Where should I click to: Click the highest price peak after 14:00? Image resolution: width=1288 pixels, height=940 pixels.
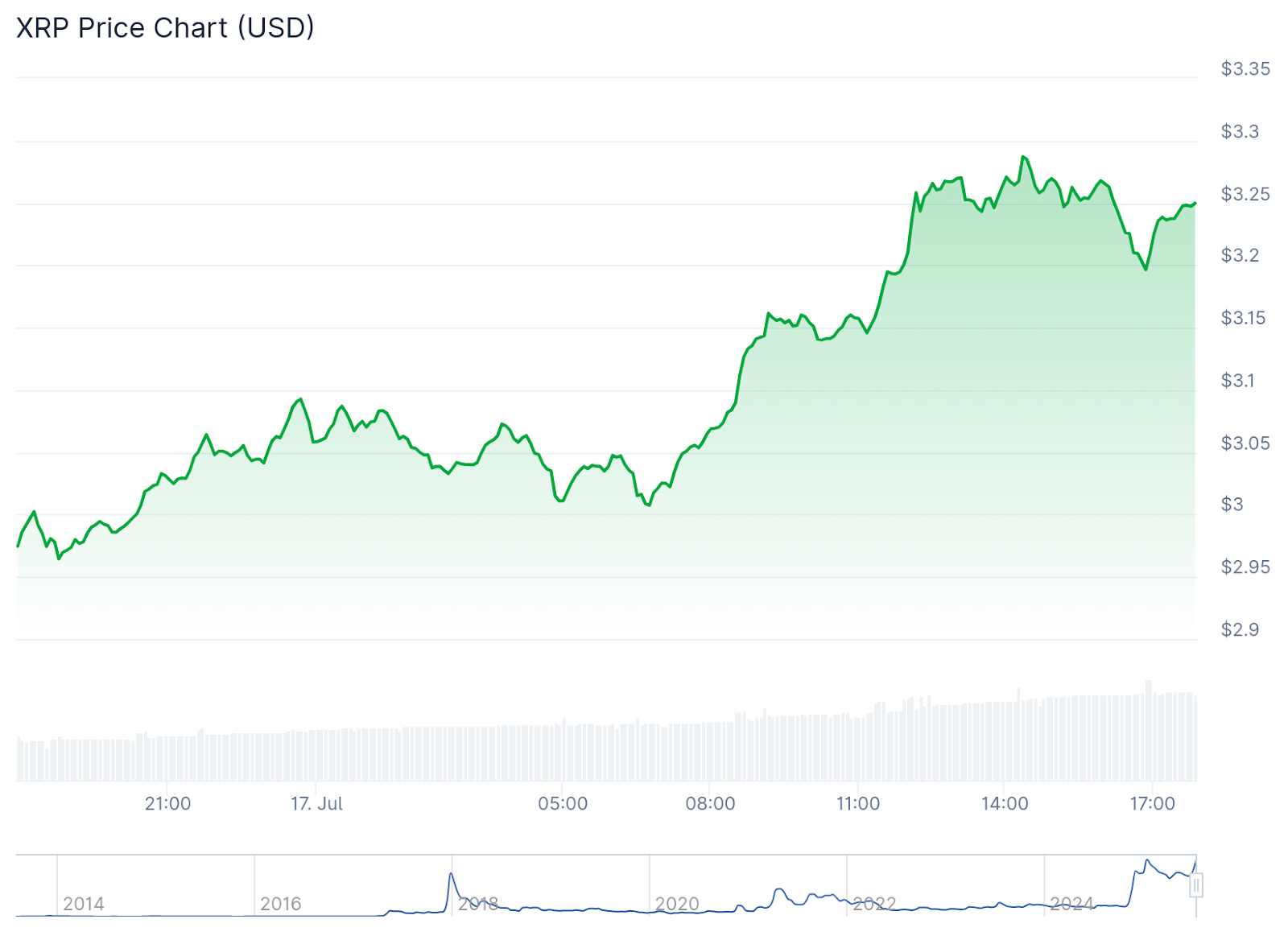coord(1023,157)
